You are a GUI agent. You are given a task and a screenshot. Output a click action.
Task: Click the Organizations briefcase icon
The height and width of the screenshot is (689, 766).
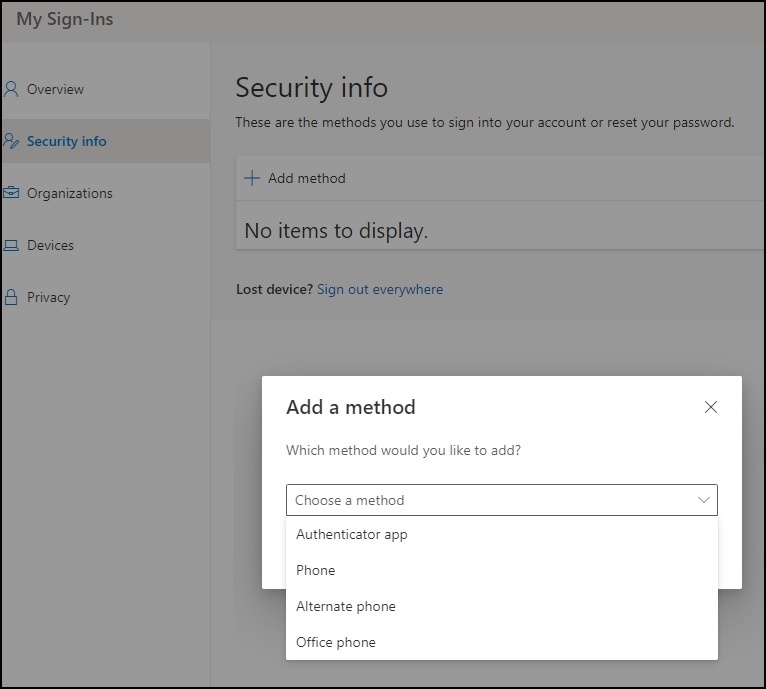[12, 193]
